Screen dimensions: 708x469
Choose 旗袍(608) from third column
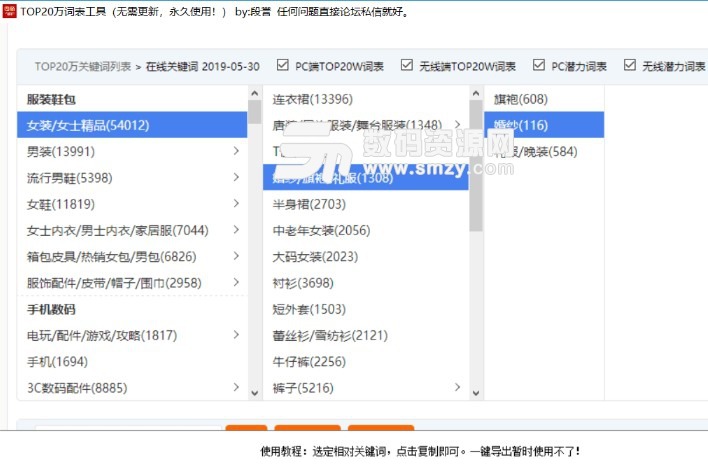click(521, 99)
